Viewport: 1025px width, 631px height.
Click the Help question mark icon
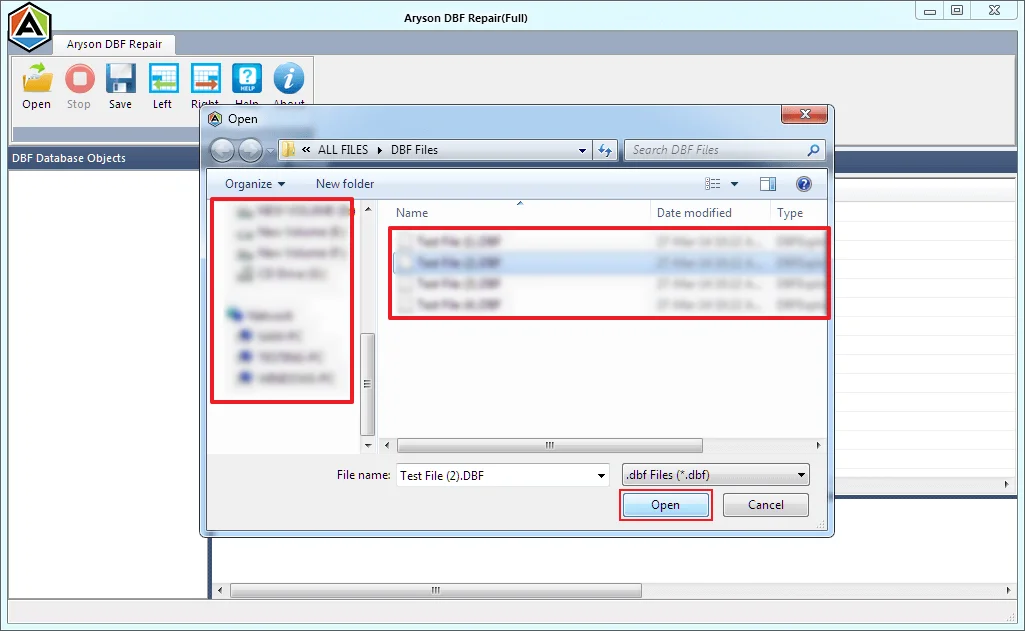(x=247, y=78)
